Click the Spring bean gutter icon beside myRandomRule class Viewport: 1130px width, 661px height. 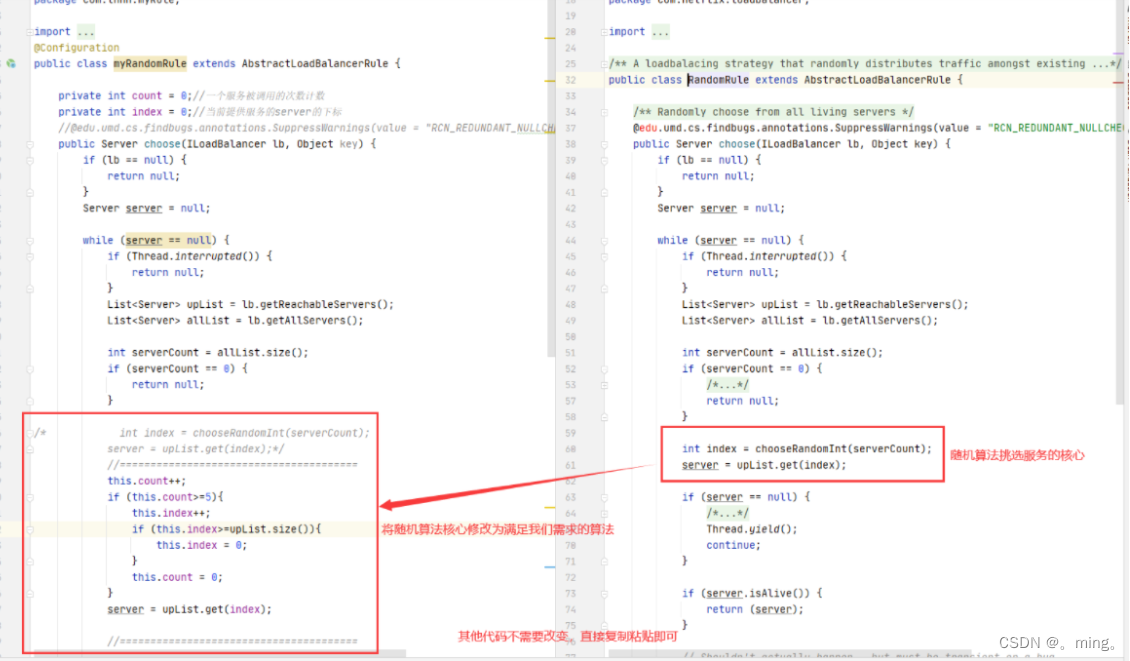(11, 63)
